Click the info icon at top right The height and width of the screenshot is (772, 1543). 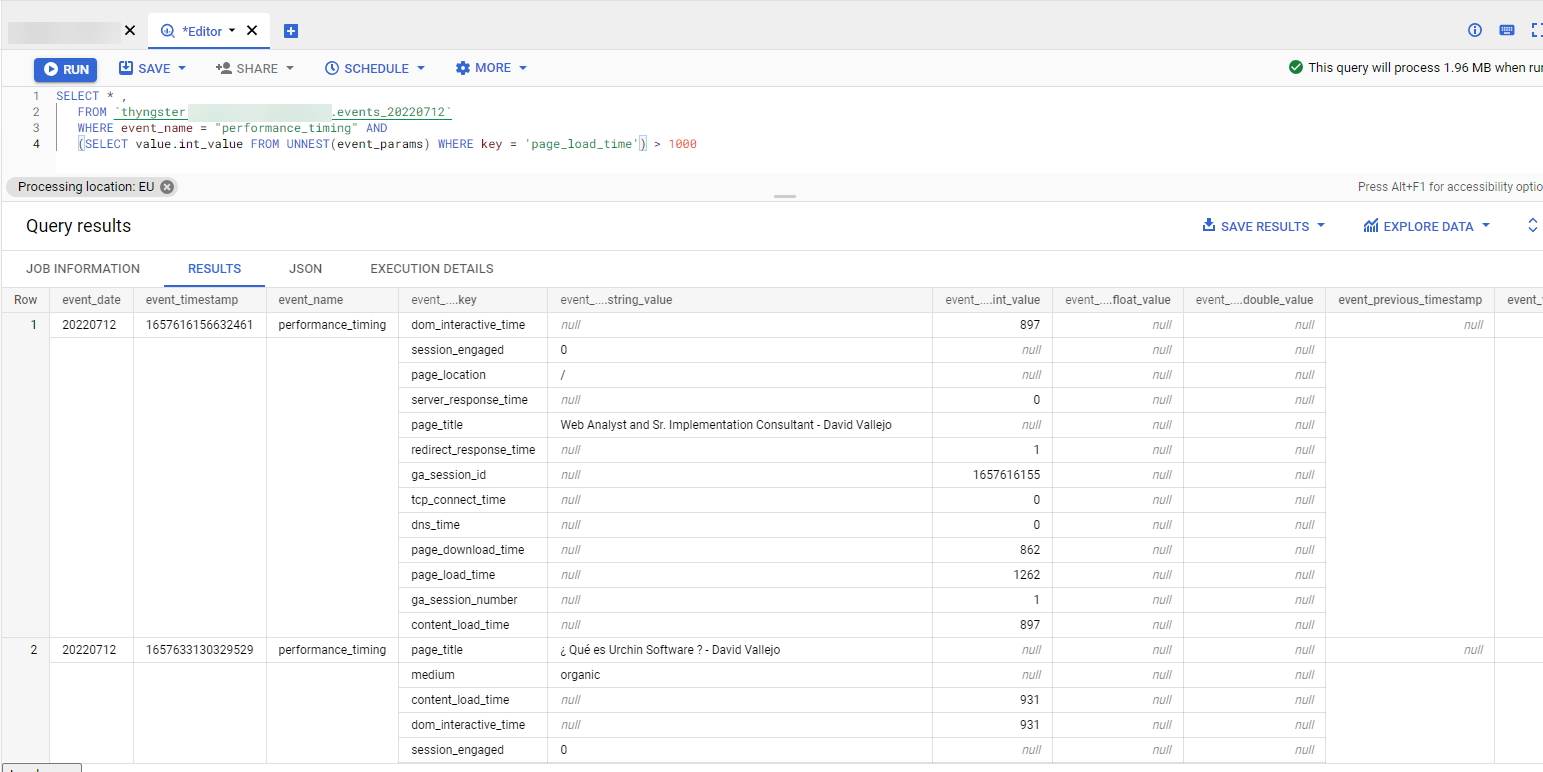pos(1474,30)
